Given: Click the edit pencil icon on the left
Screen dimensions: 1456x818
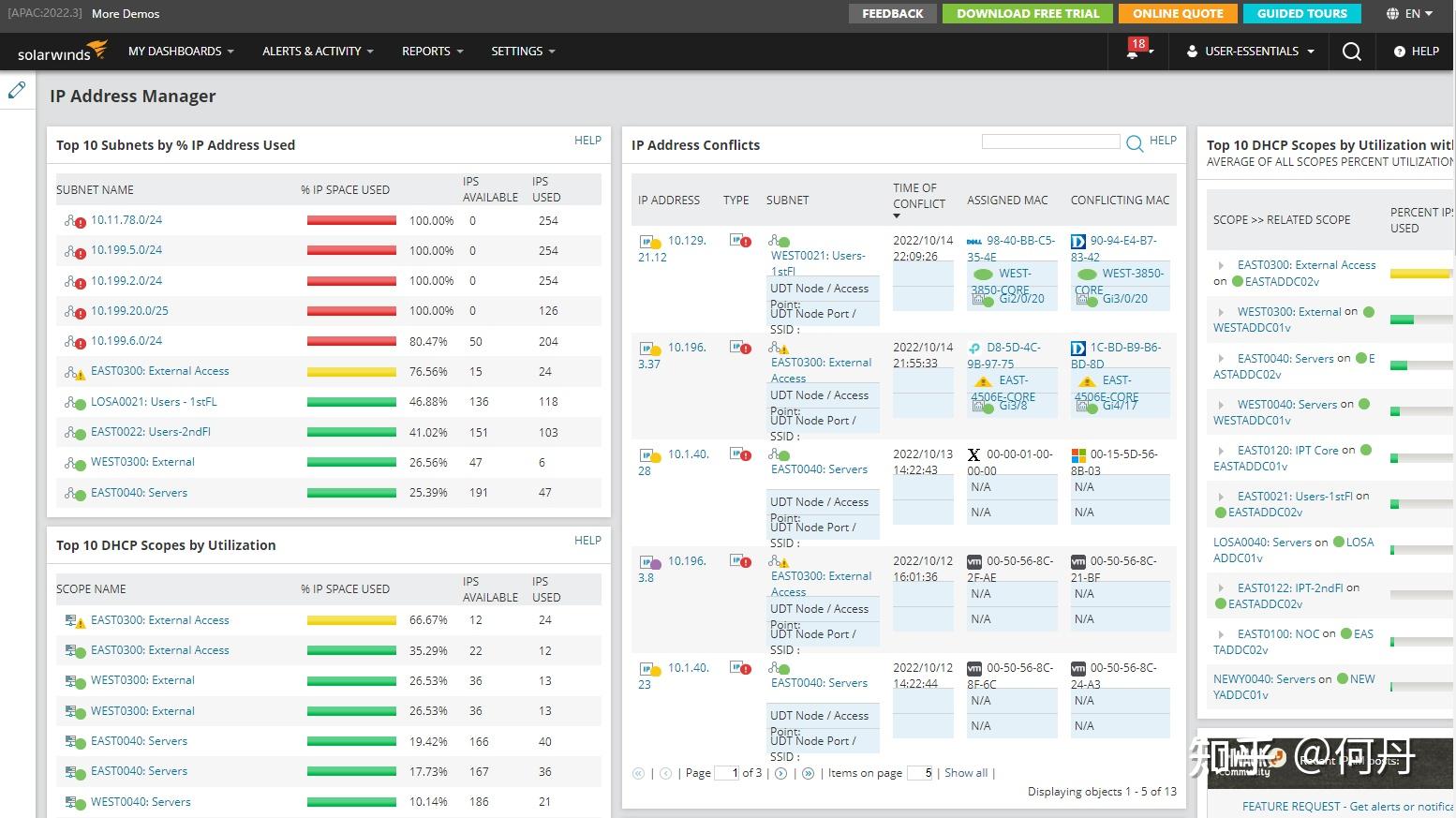Looking at the screenshot, I should click(17, 90).
